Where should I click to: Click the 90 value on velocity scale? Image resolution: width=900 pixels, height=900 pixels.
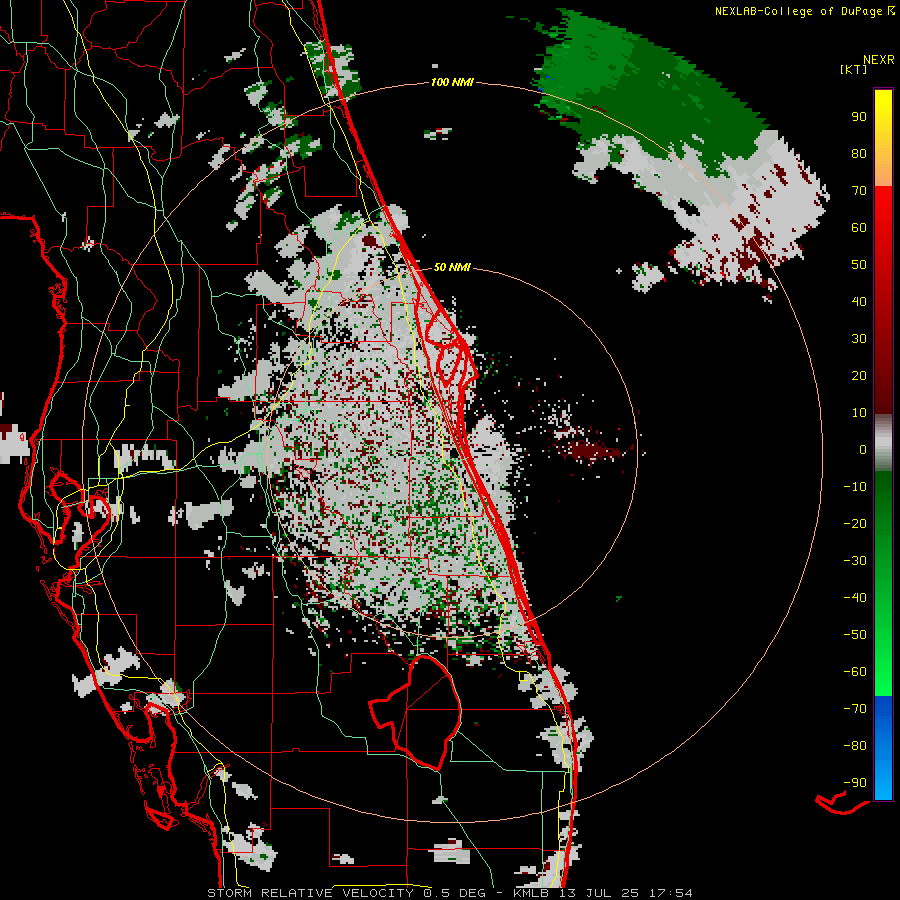(x=859, y=117)
